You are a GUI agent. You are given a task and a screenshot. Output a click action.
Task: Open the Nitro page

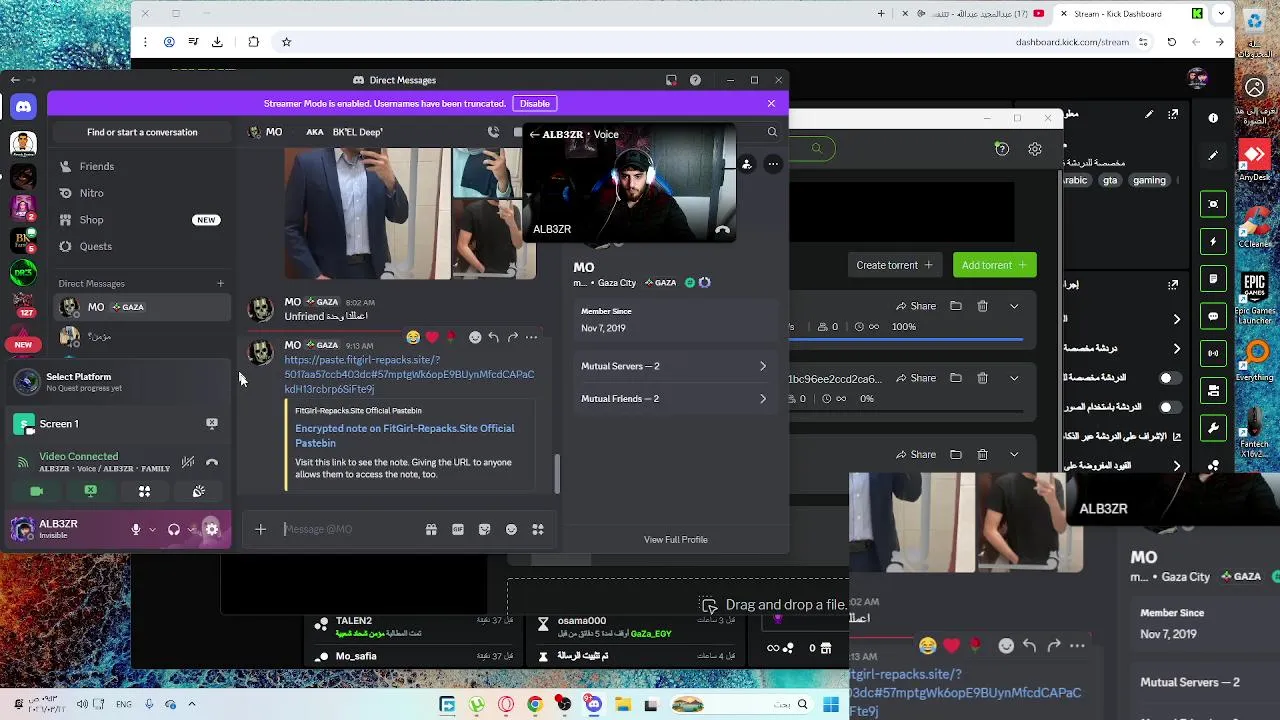[142, 193]
